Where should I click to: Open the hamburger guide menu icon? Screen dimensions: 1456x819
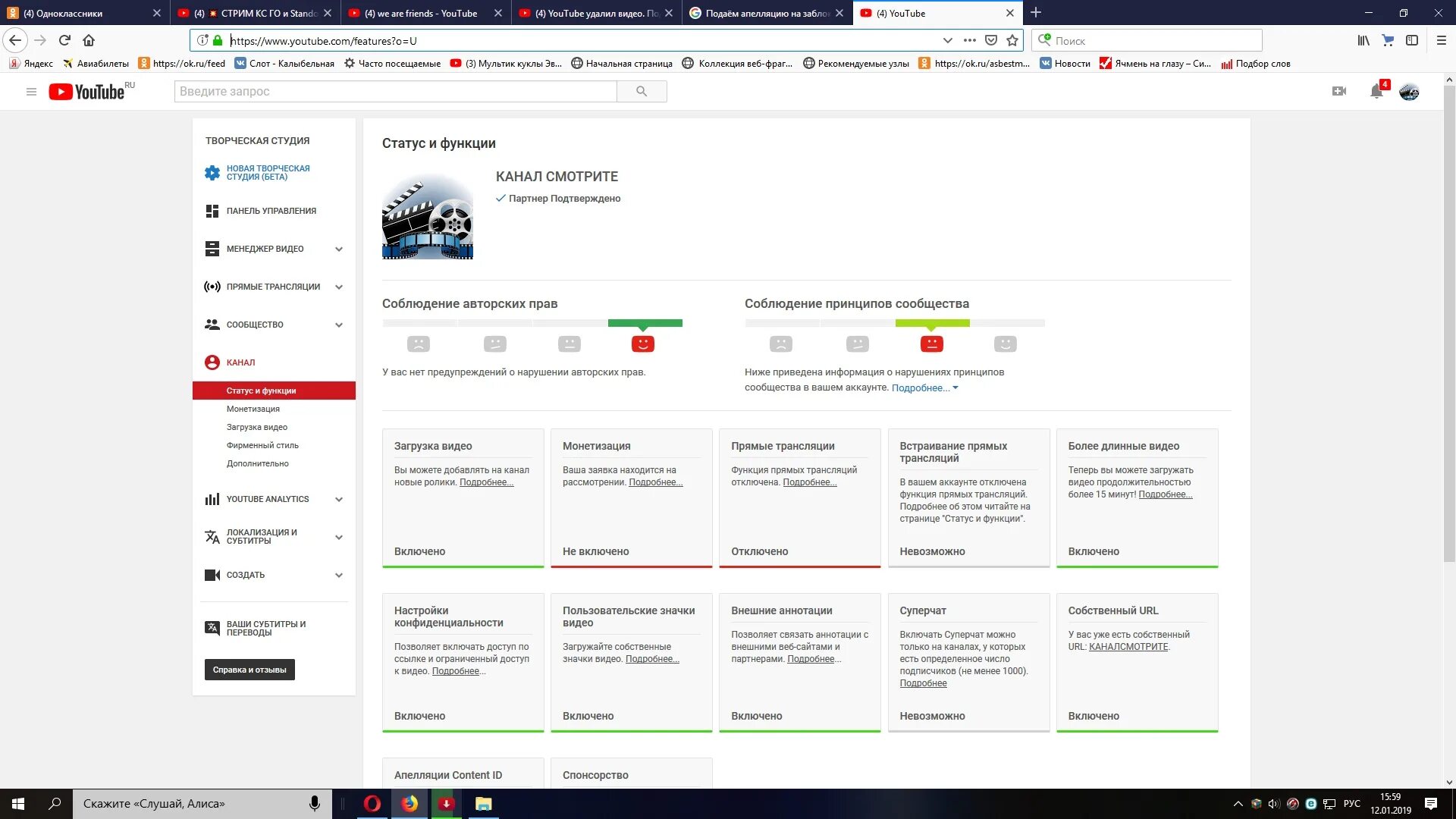point(31,92)
